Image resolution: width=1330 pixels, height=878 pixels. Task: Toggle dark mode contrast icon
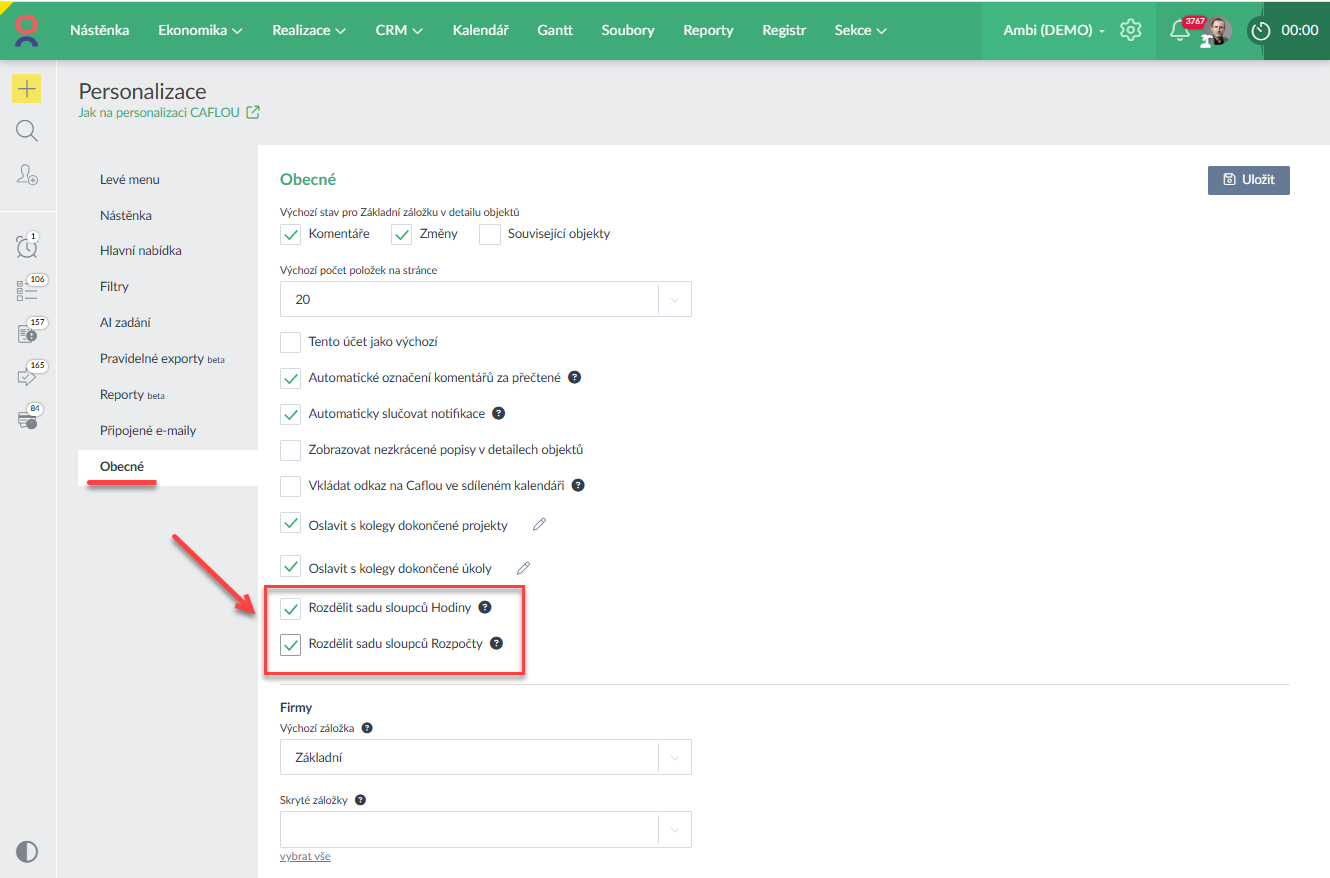click(x=27, y=852)
